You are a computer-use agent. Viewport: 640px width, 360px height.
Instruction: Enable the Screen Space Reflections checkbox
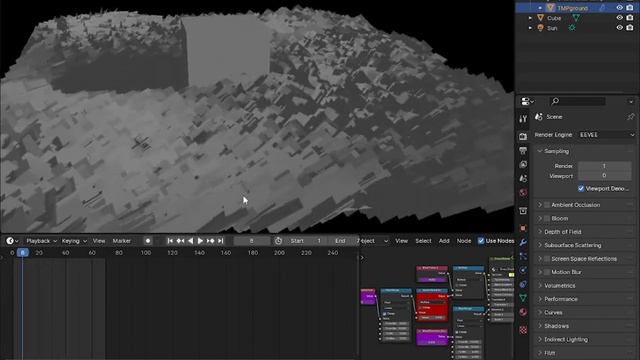pos(547,259)
